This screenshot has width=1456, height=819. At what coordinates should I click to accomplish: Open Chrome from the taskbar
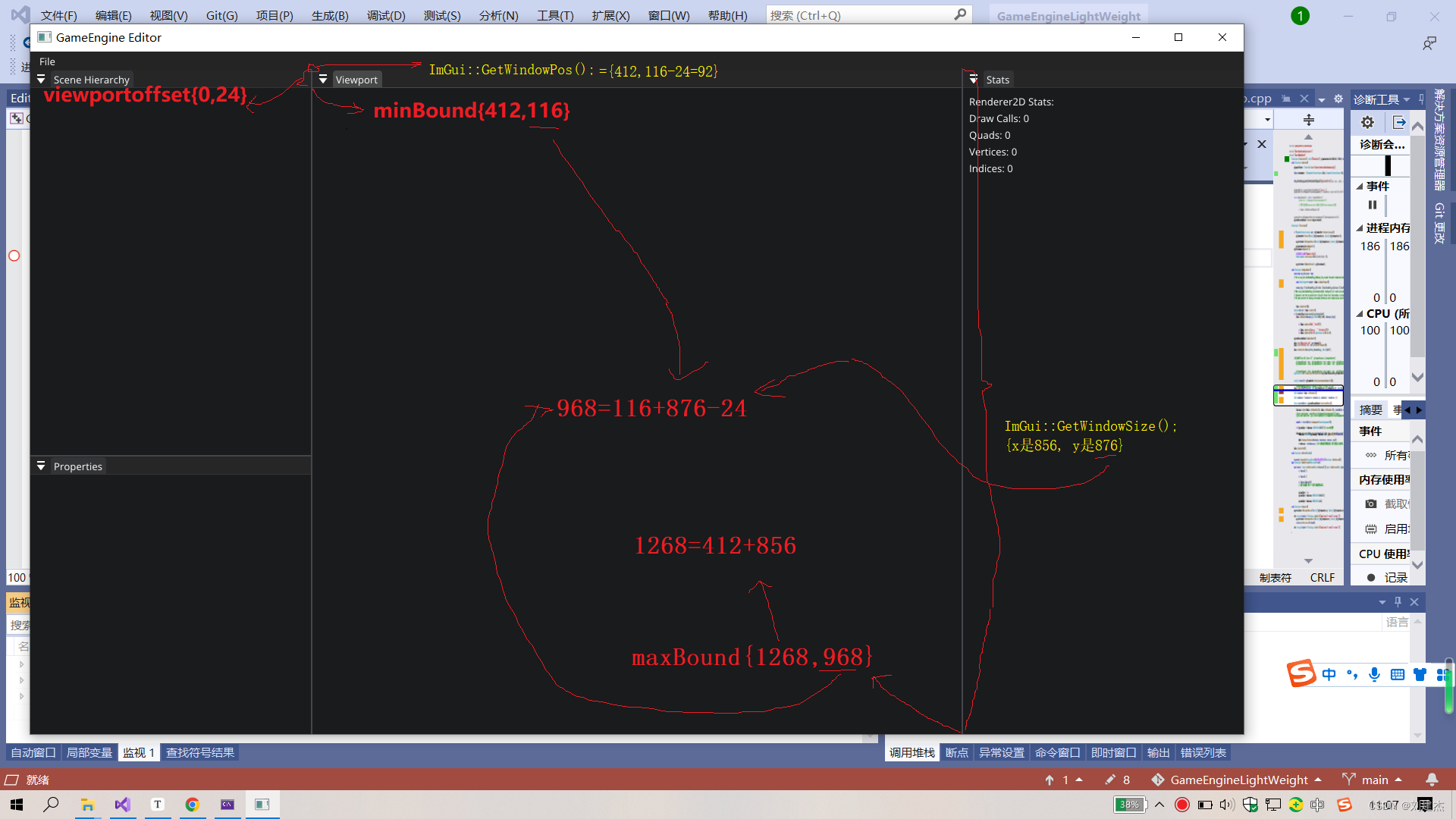(193, 805)
